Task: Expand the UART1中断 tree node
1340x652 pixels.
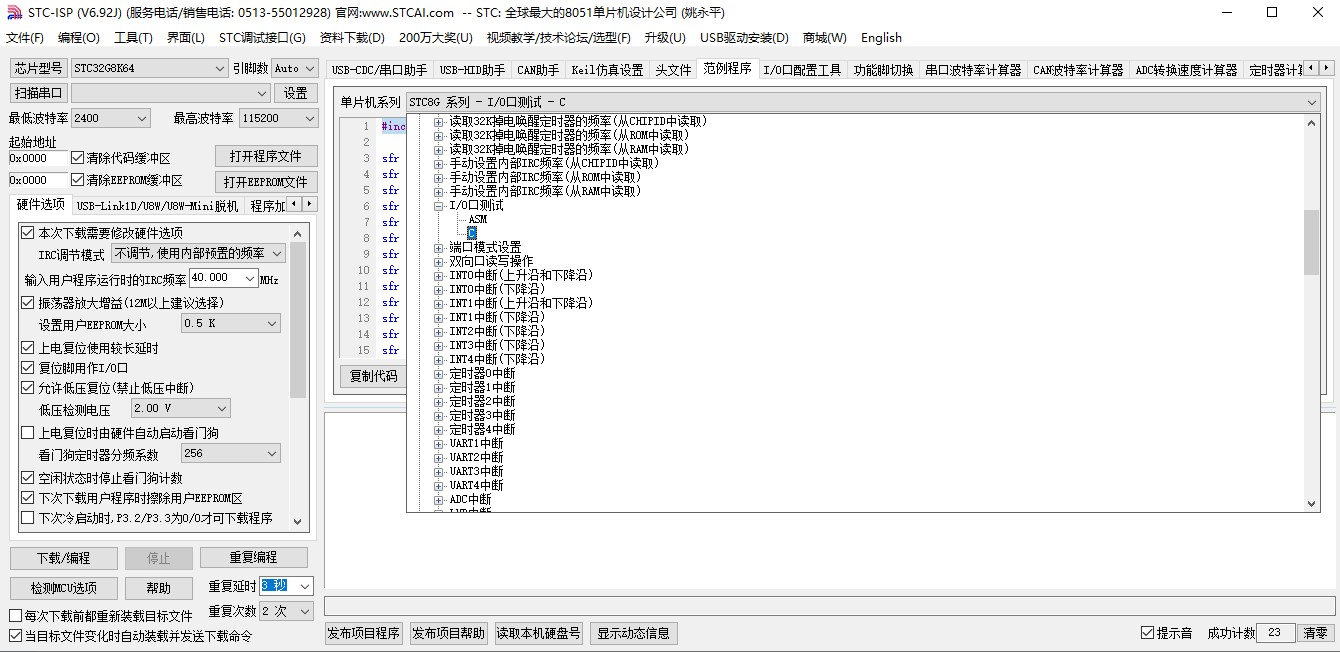Action: (438, 443)
